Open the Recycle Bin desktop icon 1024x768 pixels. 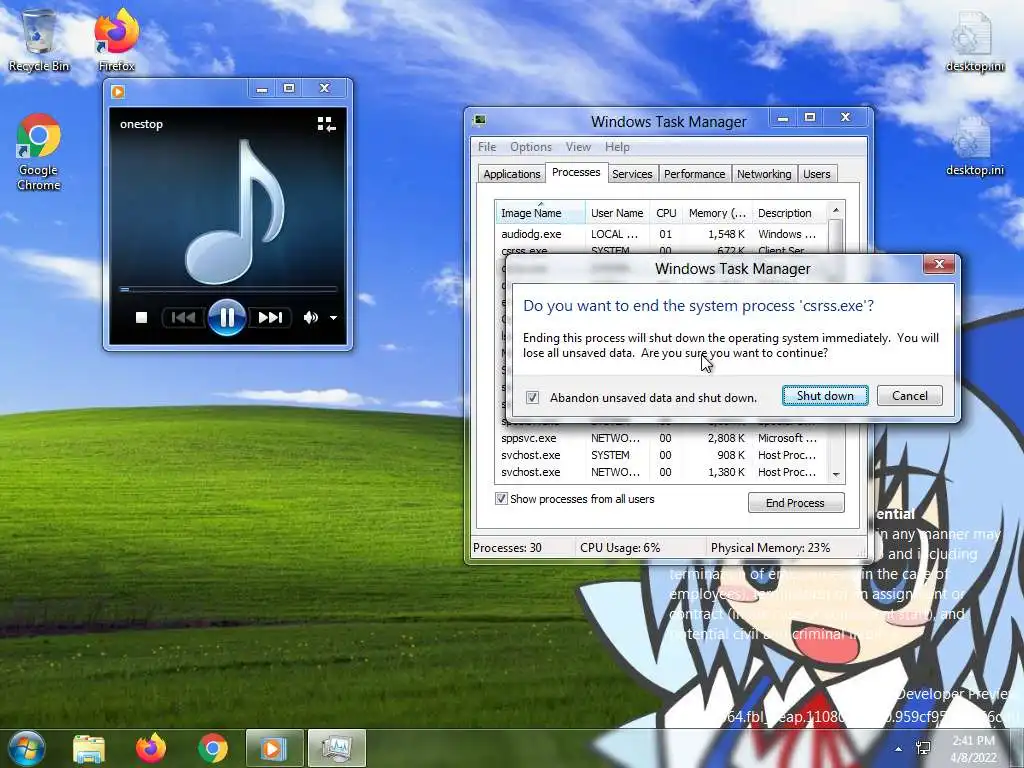(x=39, y=40)
